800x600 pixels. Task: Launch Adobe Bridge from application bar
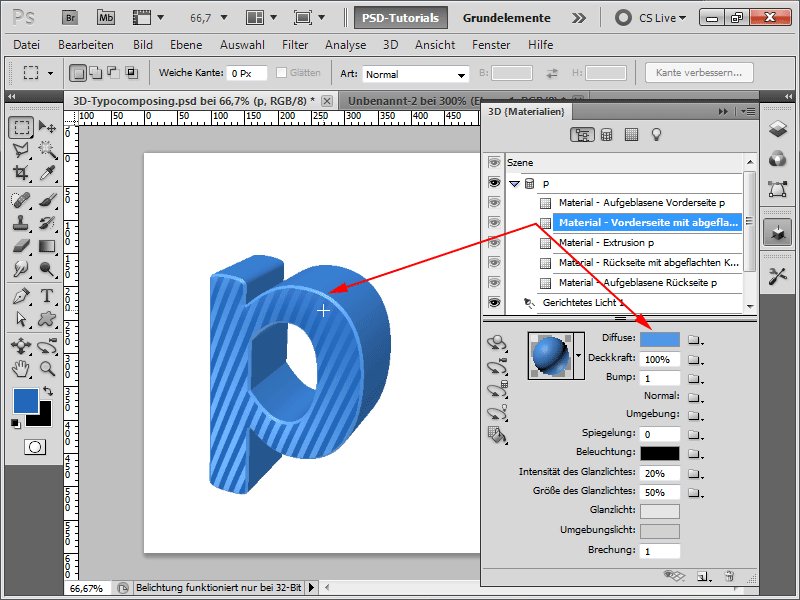70,18
